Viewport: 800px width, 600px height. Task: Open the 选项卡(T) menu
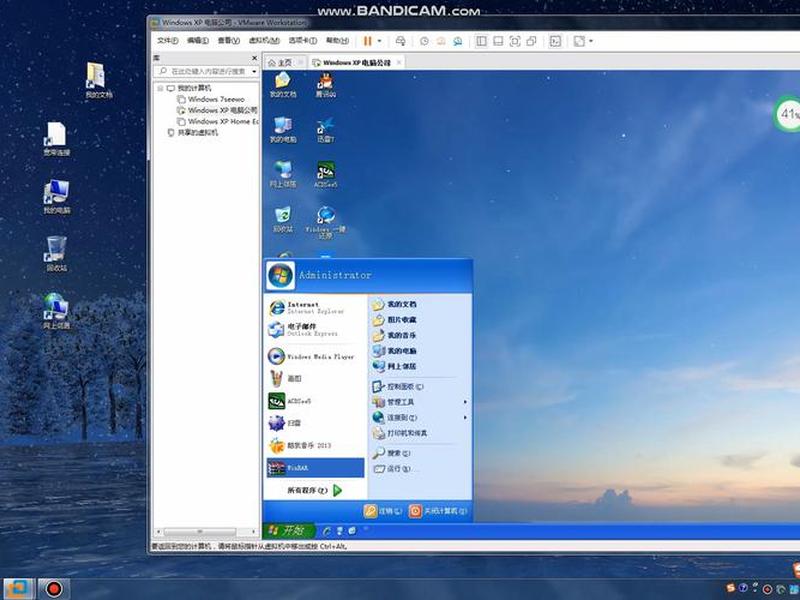pyautogui.click(x=303, y=40)
